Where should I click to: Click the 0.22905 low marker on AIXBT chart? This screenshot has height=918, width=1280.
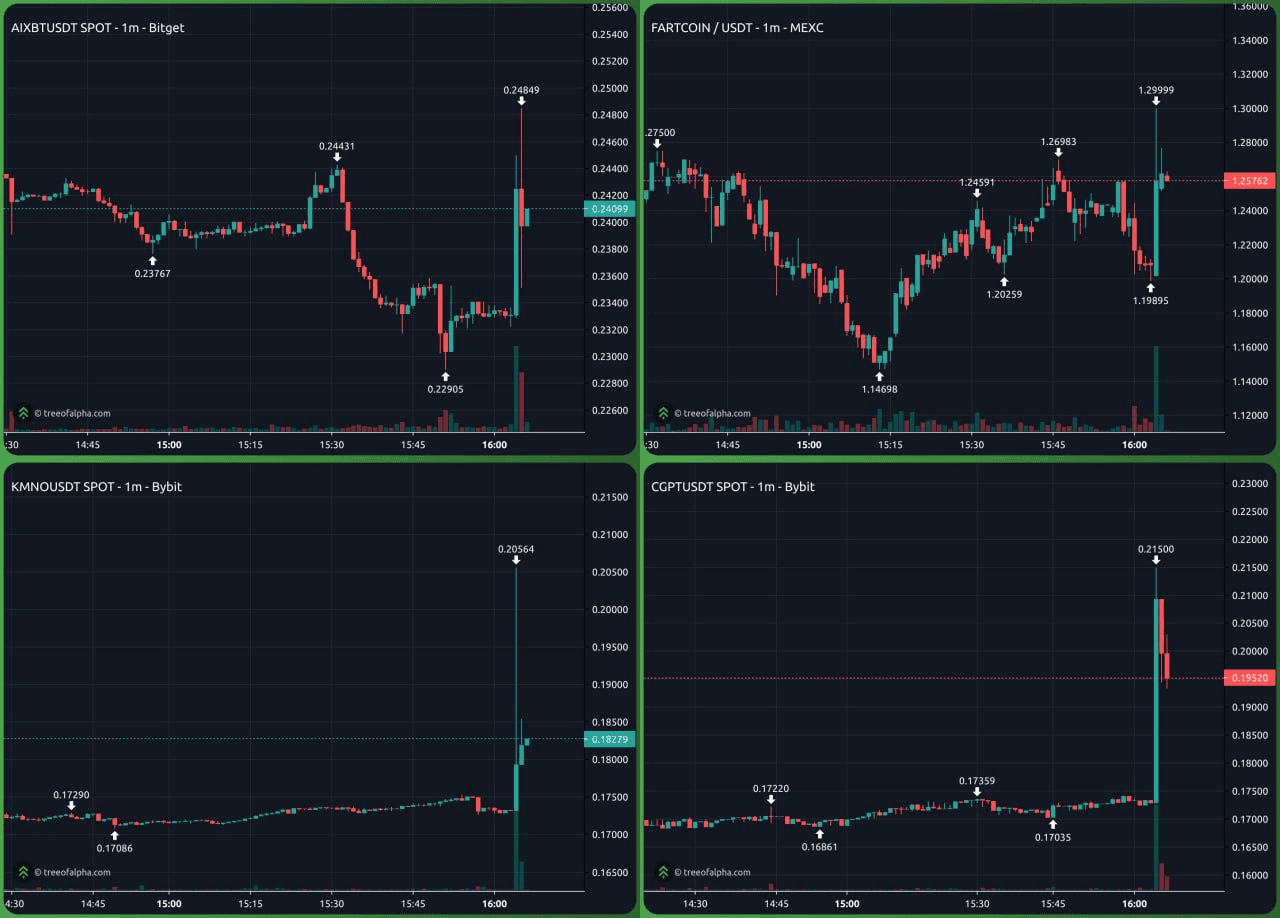coord(445,389)
